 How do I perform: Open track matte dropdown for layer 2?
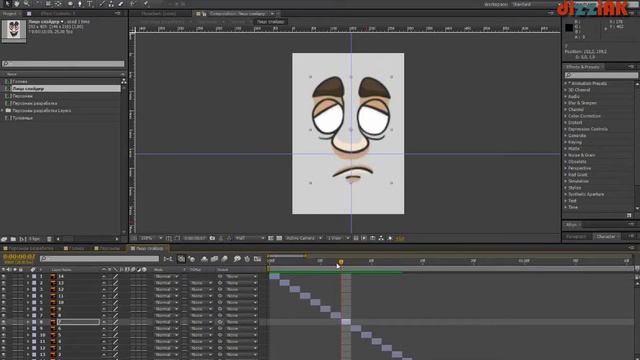pos(201,283)
